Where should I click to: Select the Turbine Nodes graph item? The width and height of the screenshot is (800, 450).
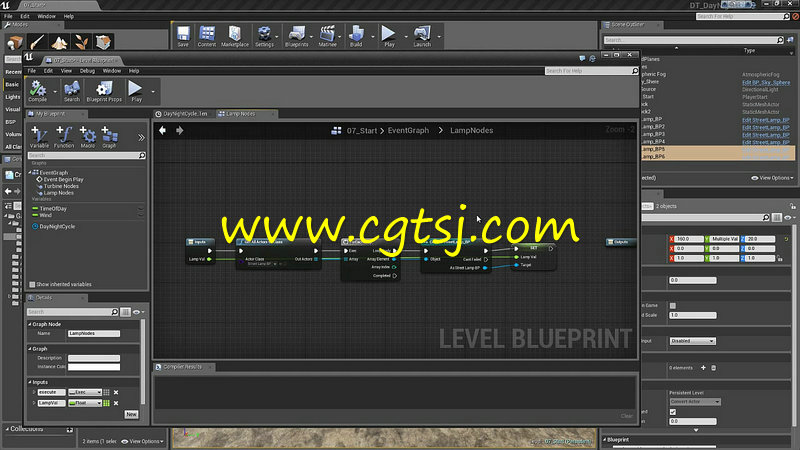[61, 186]
